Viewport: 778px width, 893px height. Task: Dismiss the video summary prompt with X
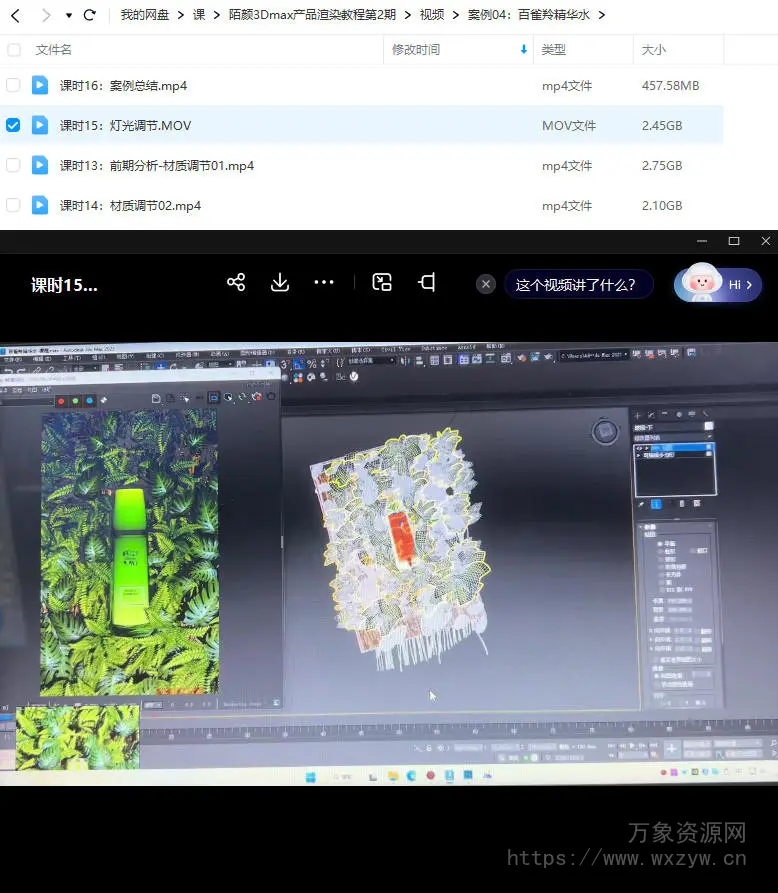coord(486,284)
